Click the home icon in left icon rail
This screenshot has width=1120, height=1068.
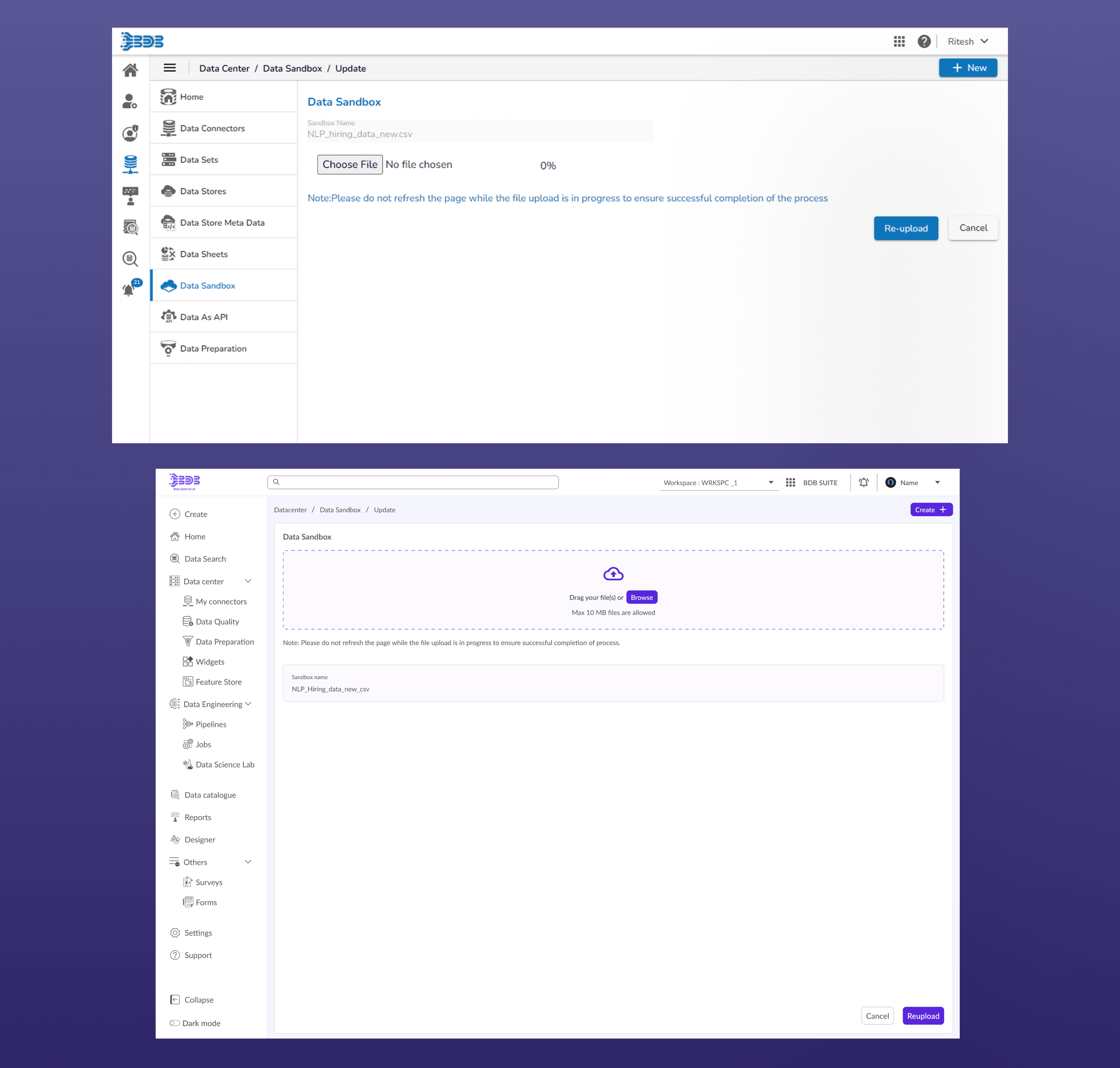[x=130, y=71]
